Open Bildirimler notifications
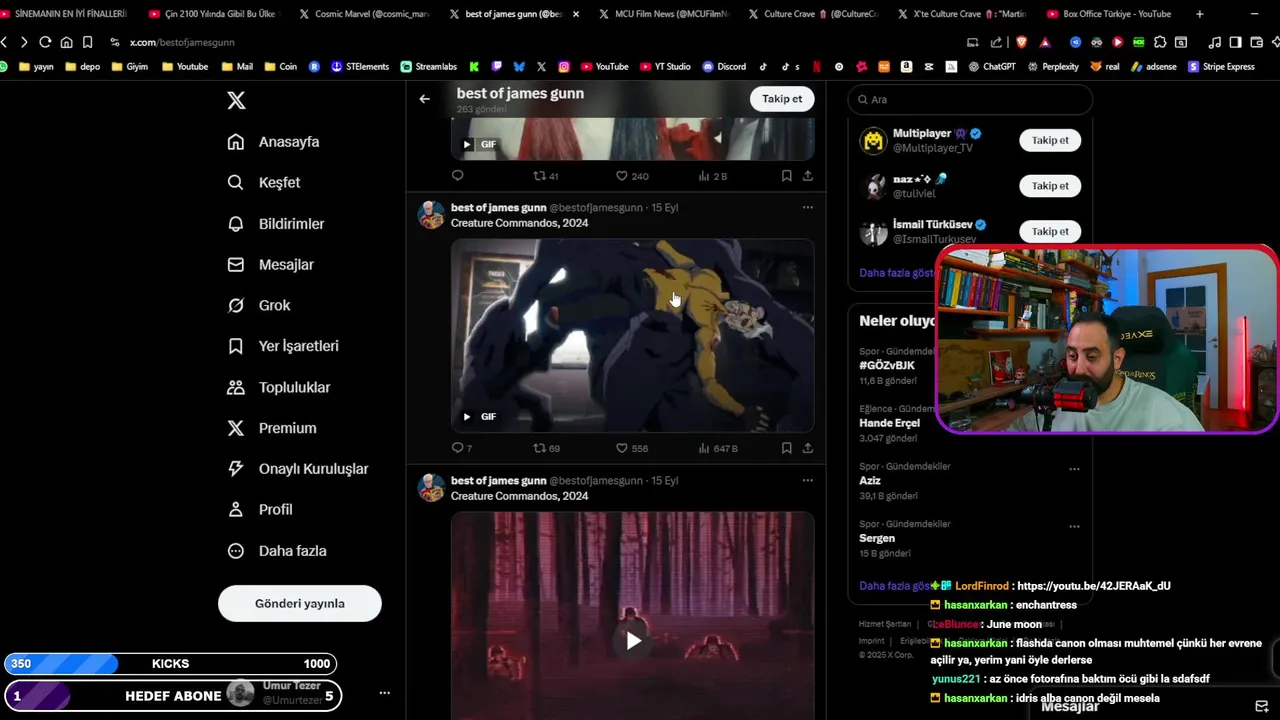The width and height of the screenshot is (1280, 720). (x=275, y=224)
